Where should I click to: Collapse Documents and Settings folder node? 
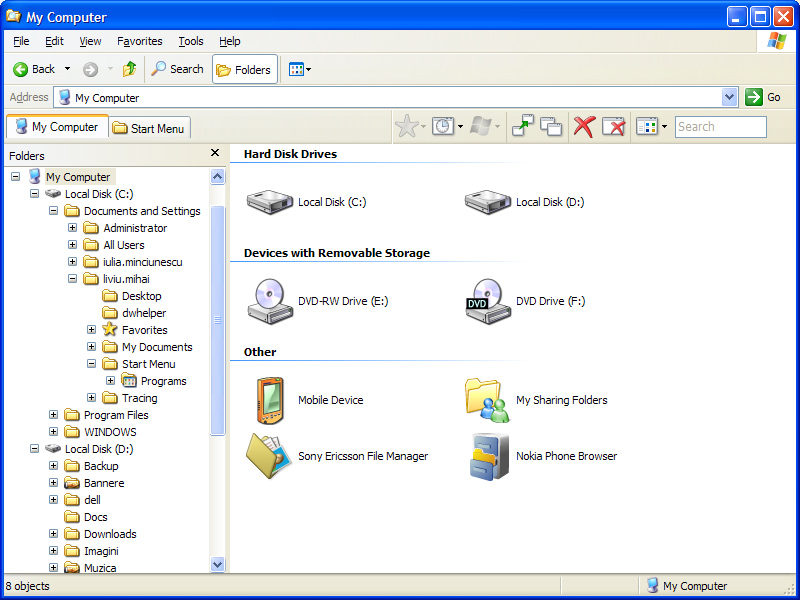53,210
